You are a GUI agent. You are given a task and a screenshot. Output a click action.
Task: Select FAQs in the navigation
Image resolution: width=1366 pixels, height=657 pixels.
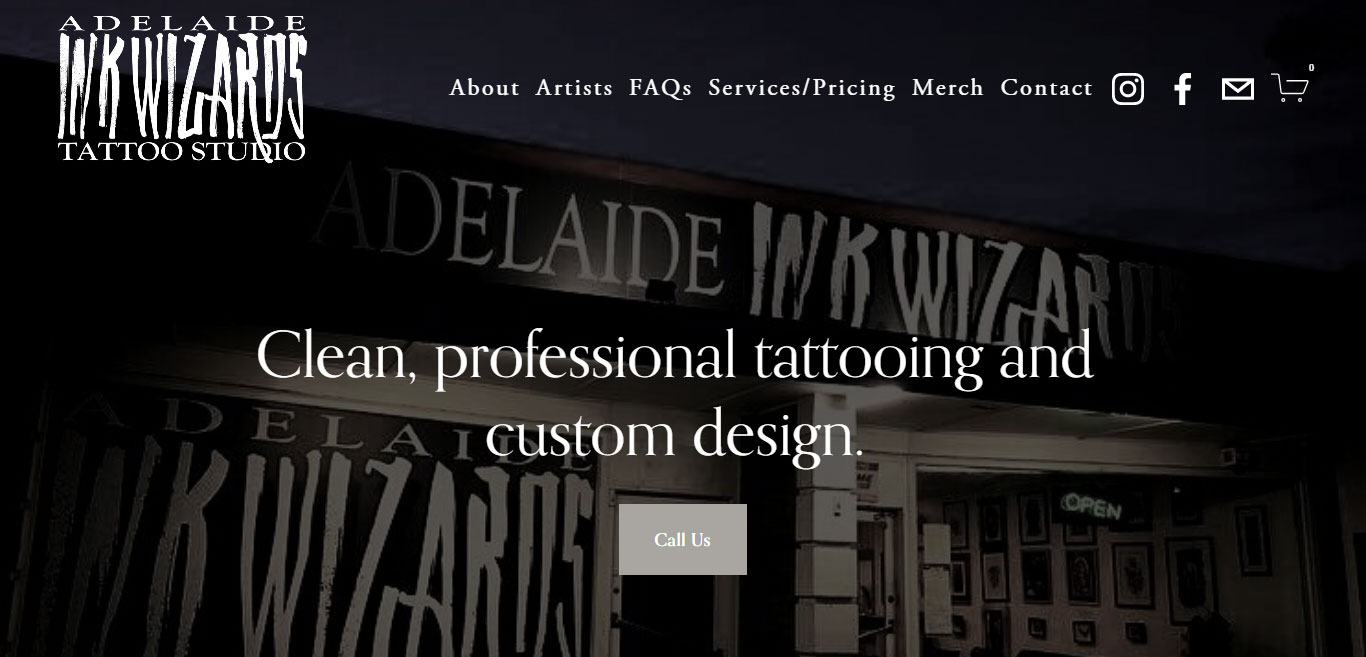[x=660, y=88]
